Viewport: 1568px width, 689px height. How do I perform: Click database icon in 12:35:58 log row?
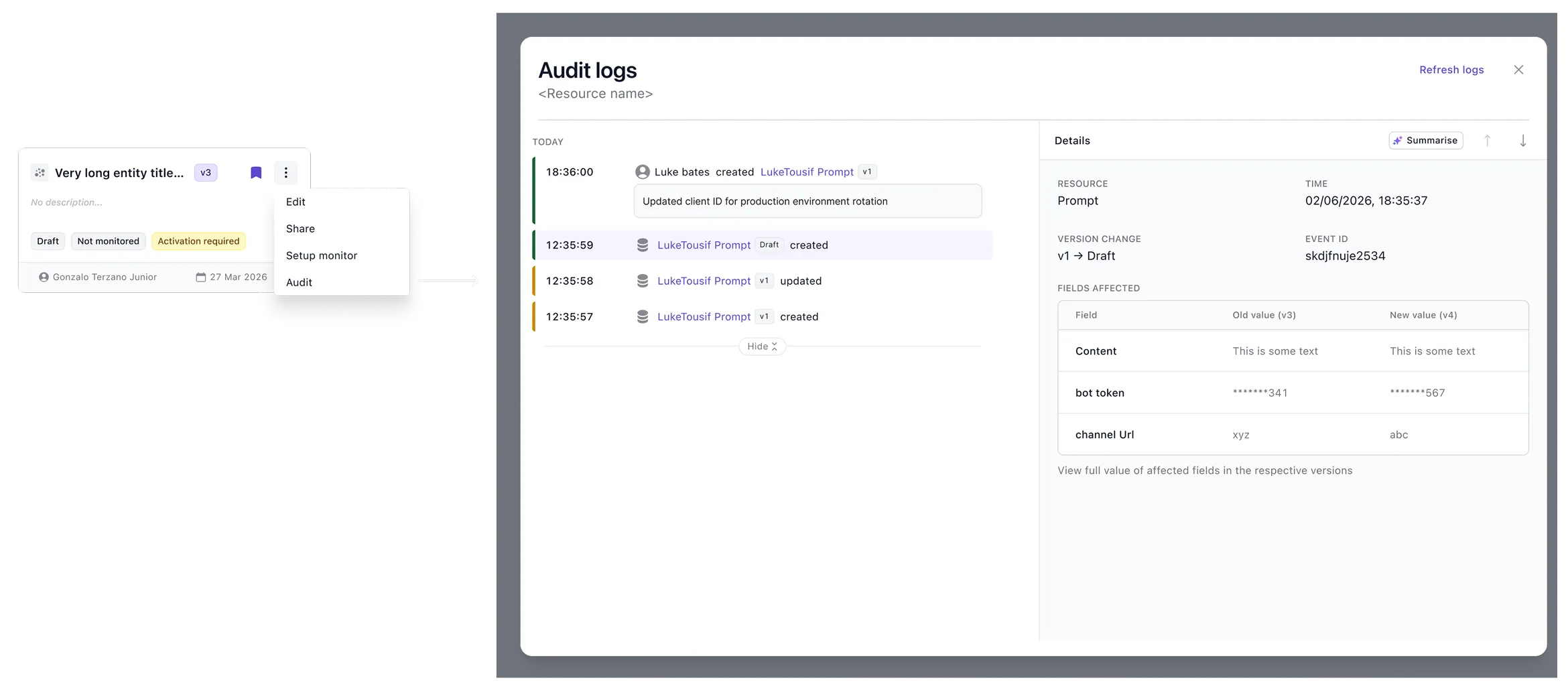(x=642, y=281)
